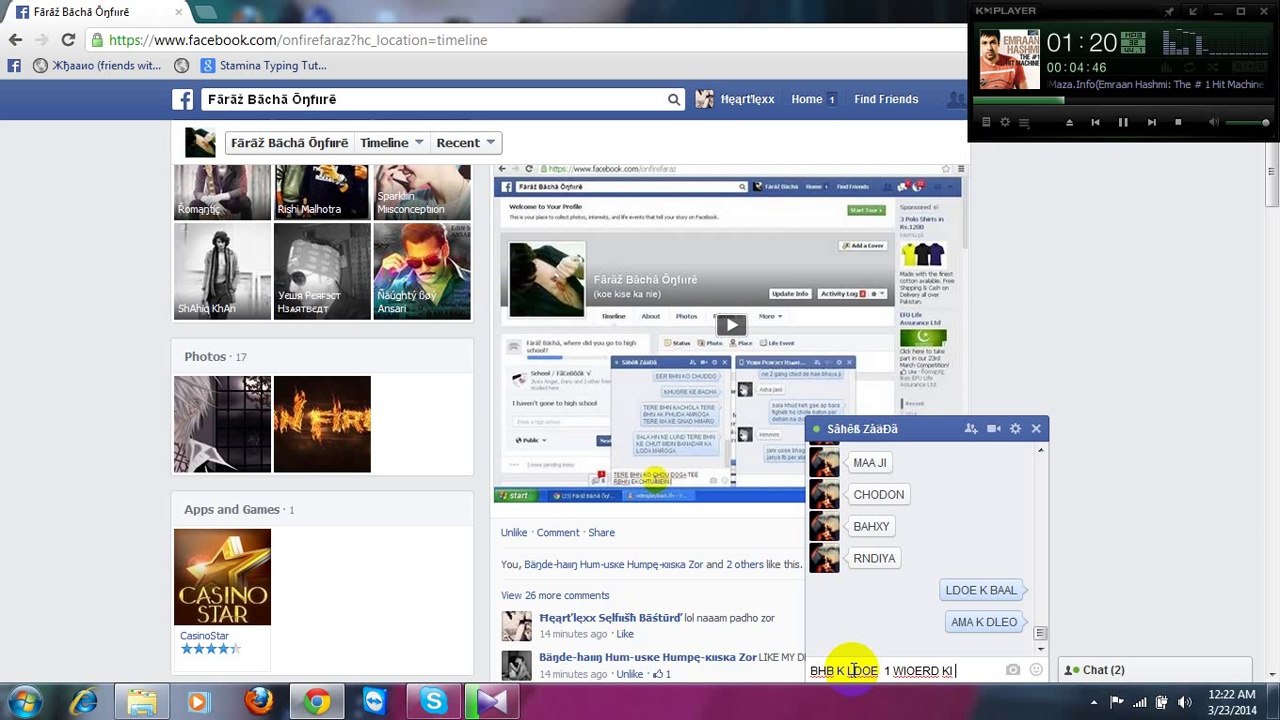Launch Internet Explorer from taskbar
The image size is (1280, 720).
[x=84, y=702]
